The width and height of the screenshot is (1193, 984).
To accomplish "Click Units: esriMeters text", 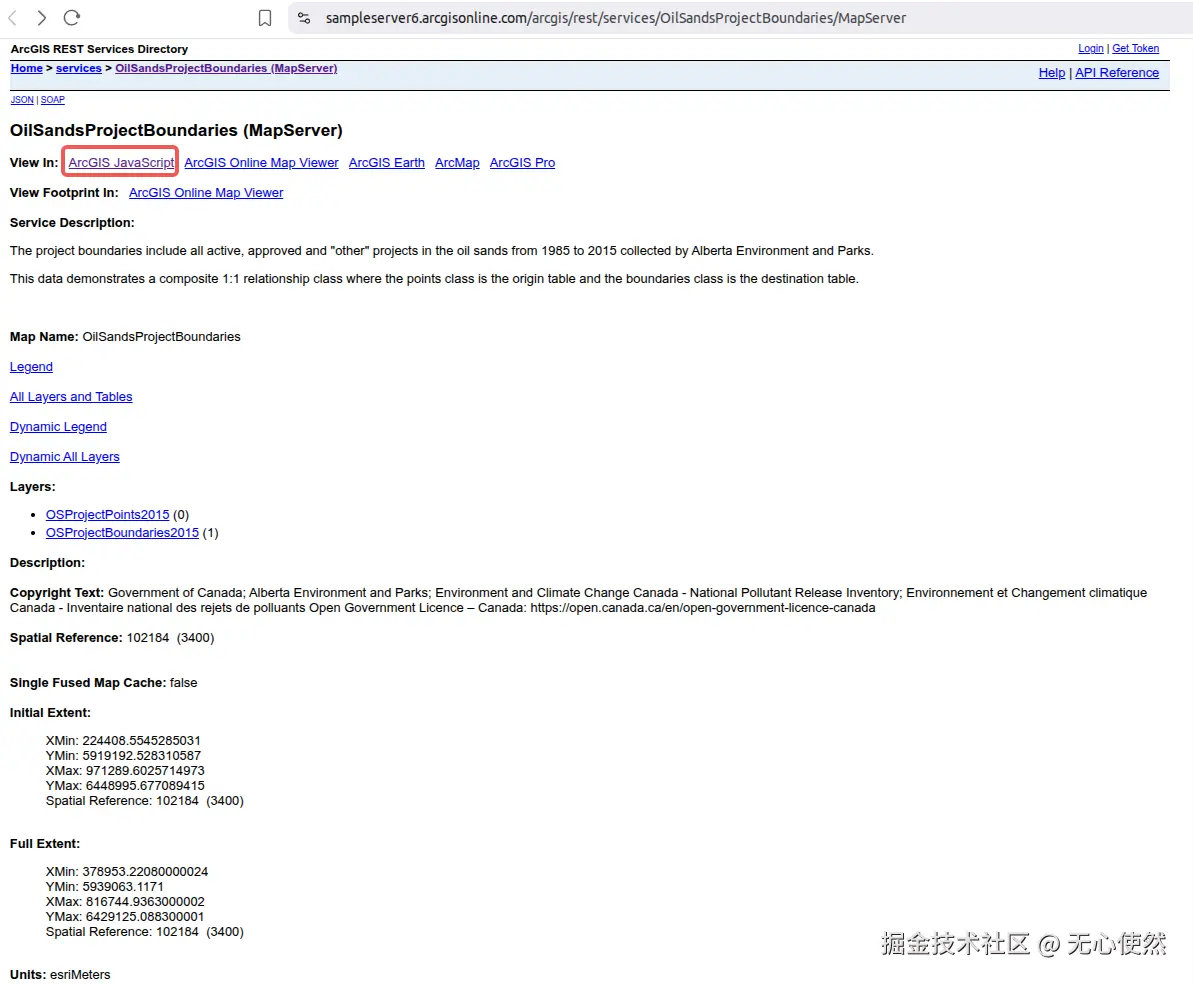I will point(60,976).
